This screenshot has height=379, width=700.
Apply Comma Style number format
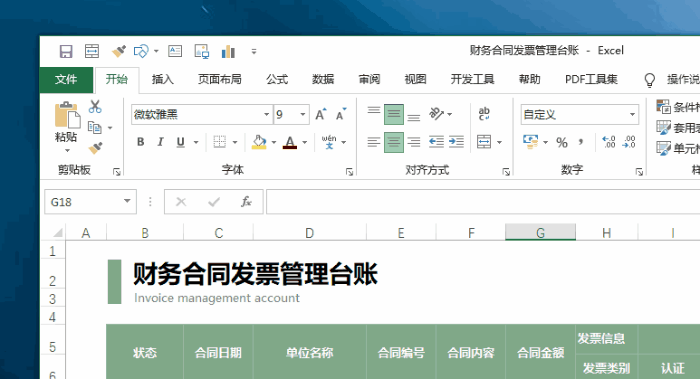581,142
